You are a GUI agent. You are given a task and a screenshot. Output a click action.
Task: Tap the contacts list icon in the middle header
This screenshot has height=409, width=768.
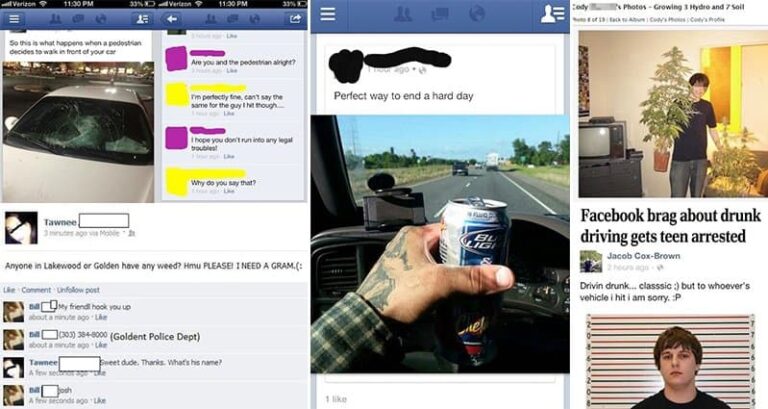tap(552, 14)
